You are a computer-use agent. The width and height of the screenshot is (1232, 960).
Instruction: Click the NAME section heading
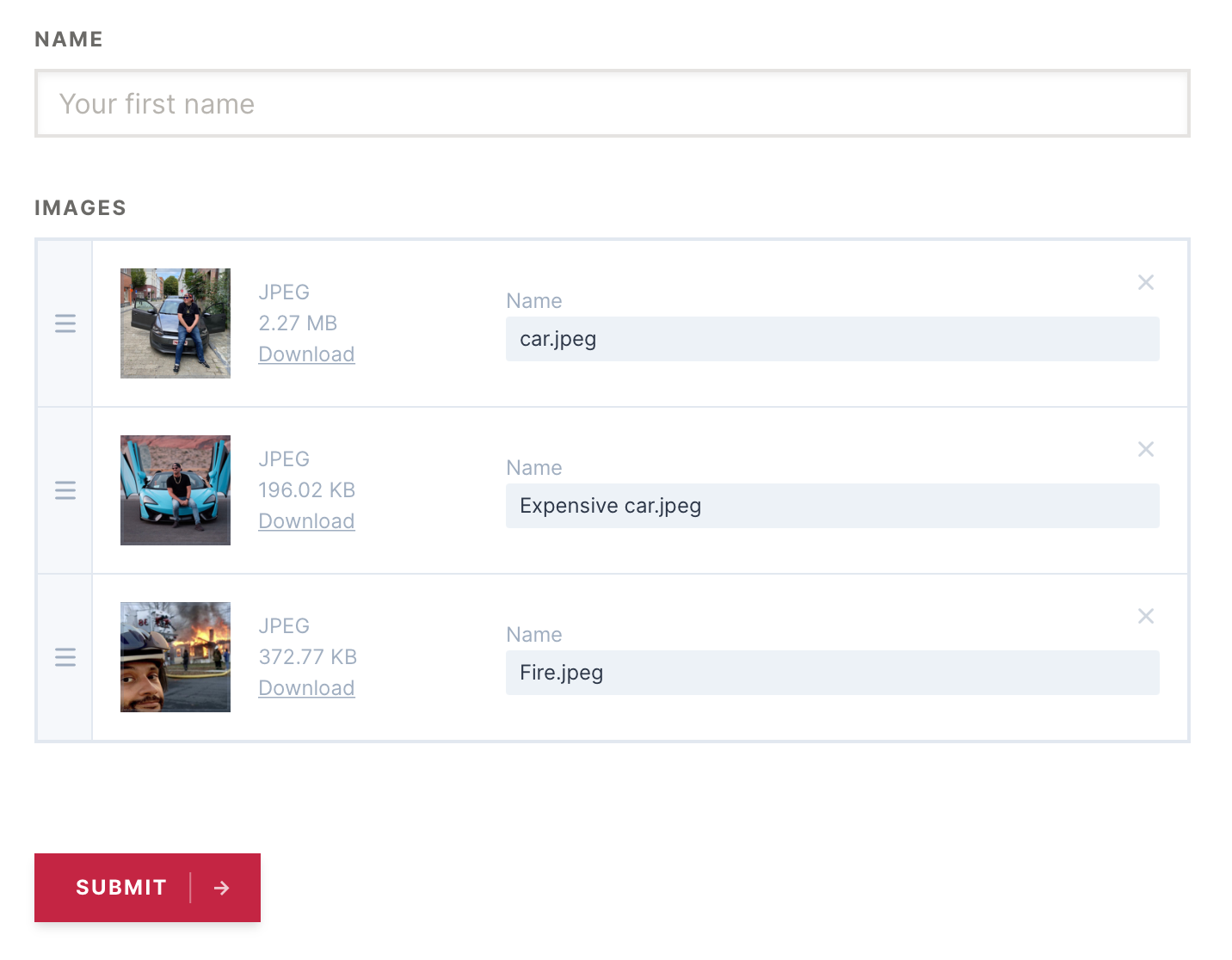coord(68,39)
